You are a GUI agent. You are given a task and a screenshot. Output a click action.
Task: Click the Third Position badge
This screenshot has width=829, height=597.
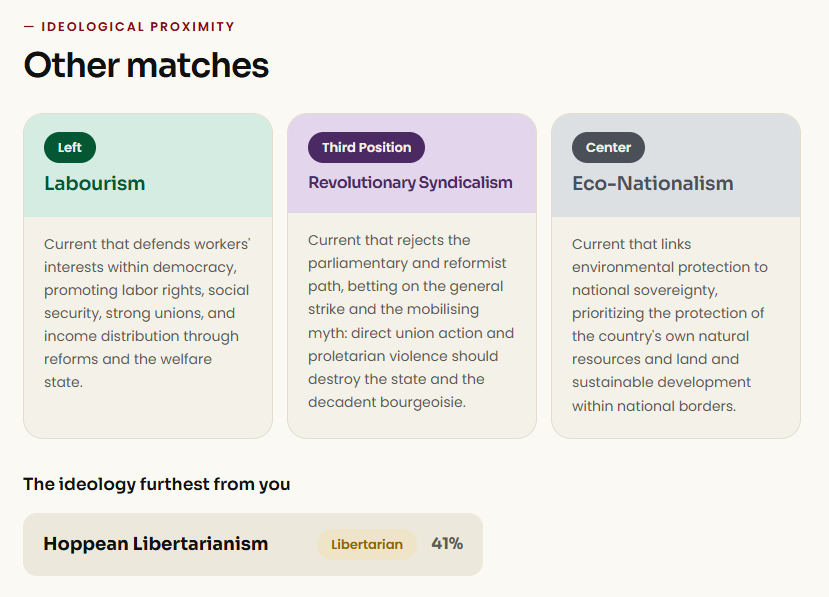366,148
